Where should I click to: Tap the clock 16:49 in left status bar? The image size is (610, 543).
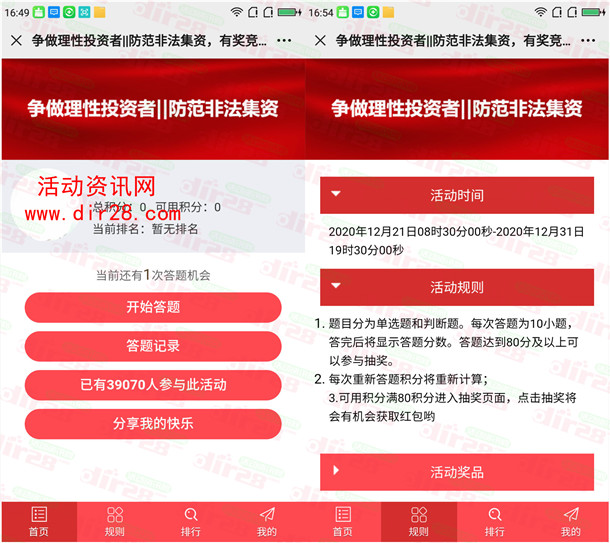(x=17, y=13)
